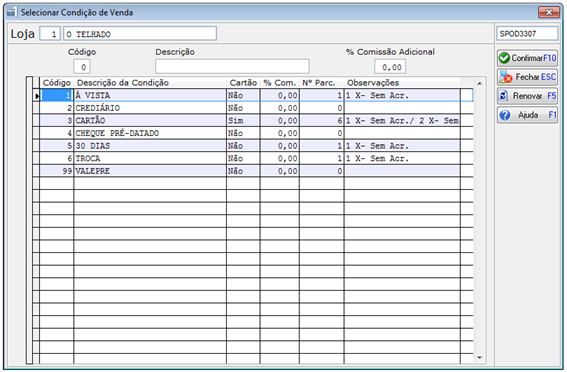
Task: Click the observation text of TROCA row
Action: point(377,159)
